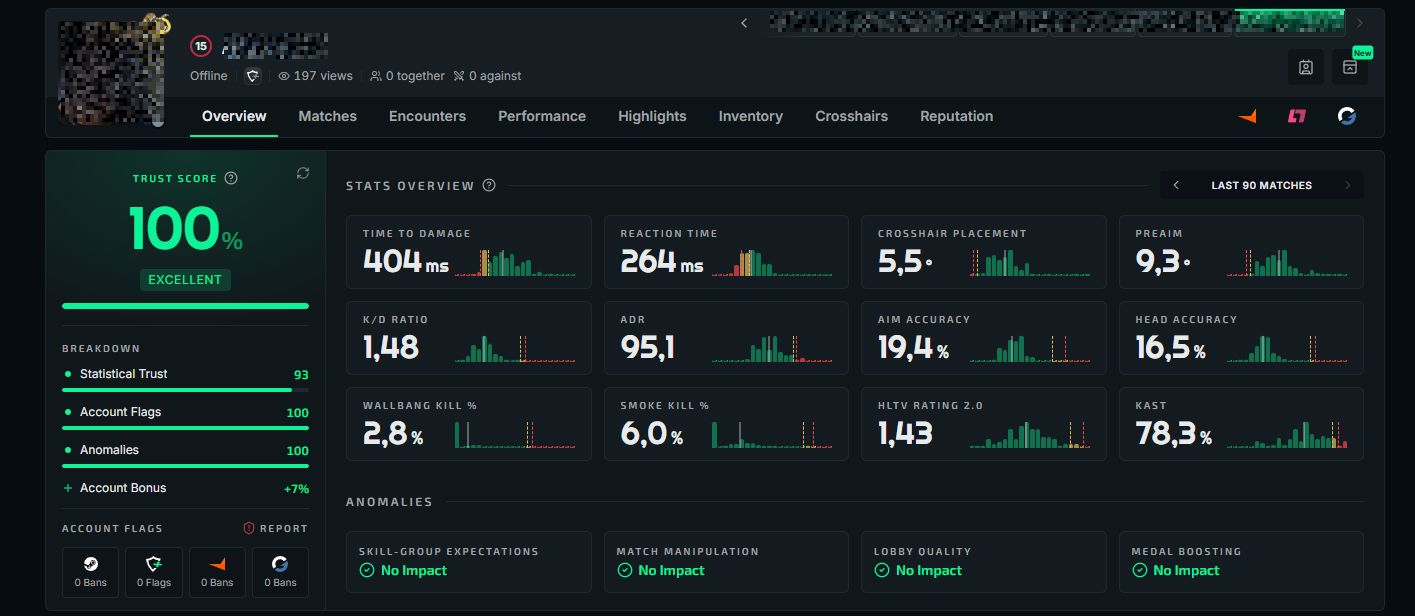1415x616 pixels.
Task: Click the shield badge next to Offline
Action: 253,76
